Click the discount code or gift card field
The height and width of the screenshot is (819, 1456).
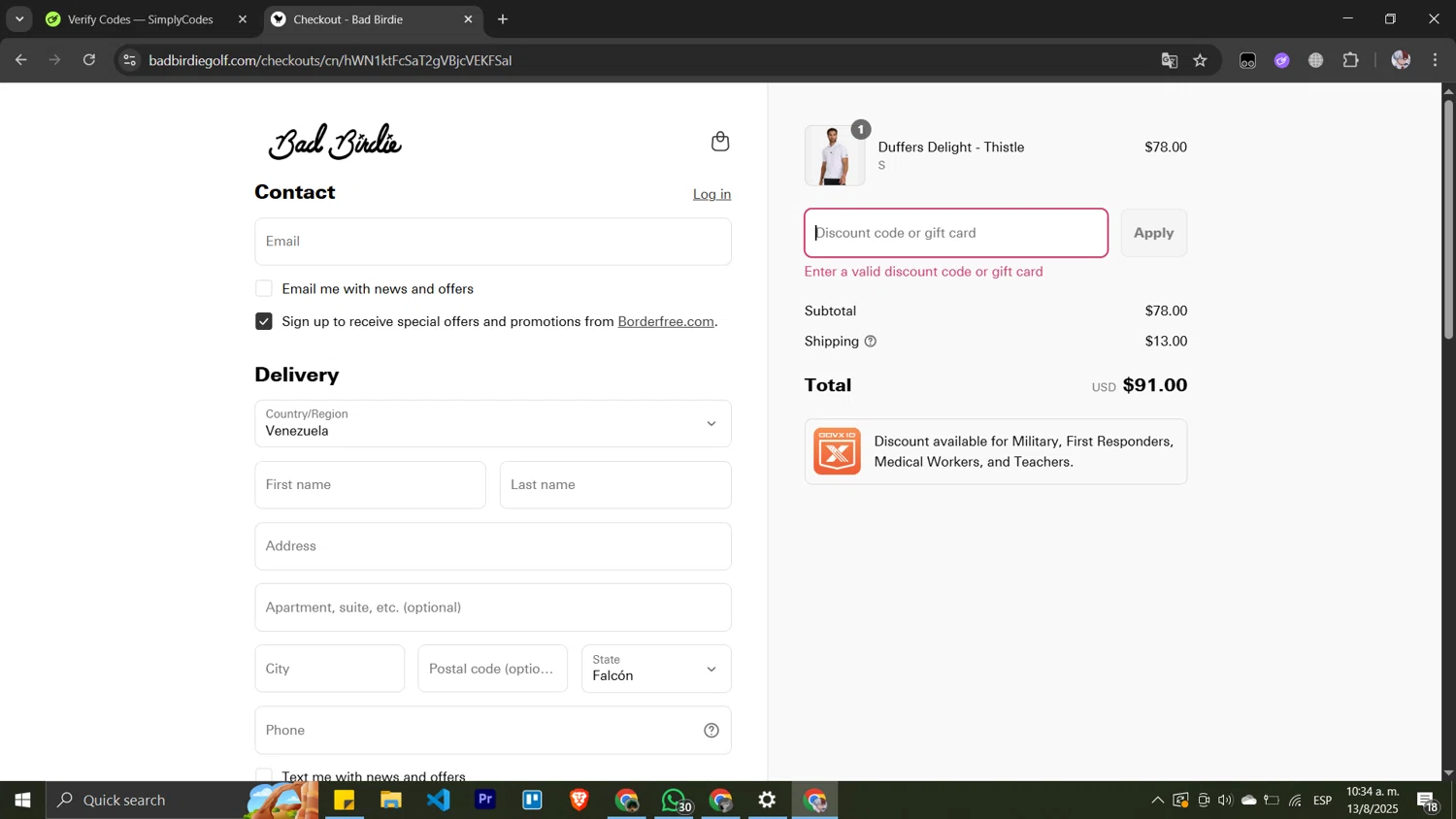(956, 233)
